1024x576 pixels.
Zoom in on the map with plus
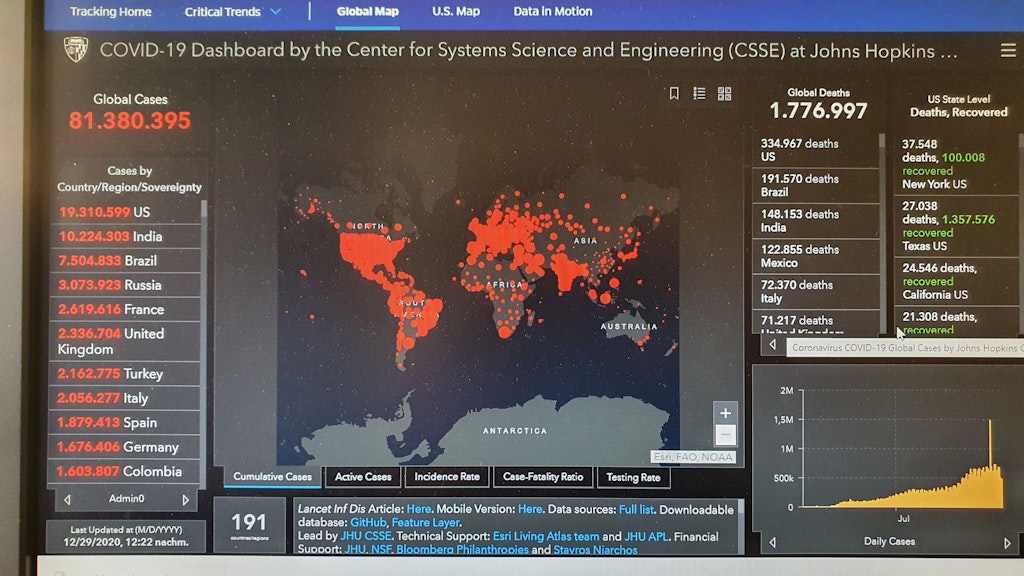(x=725, y=413)
